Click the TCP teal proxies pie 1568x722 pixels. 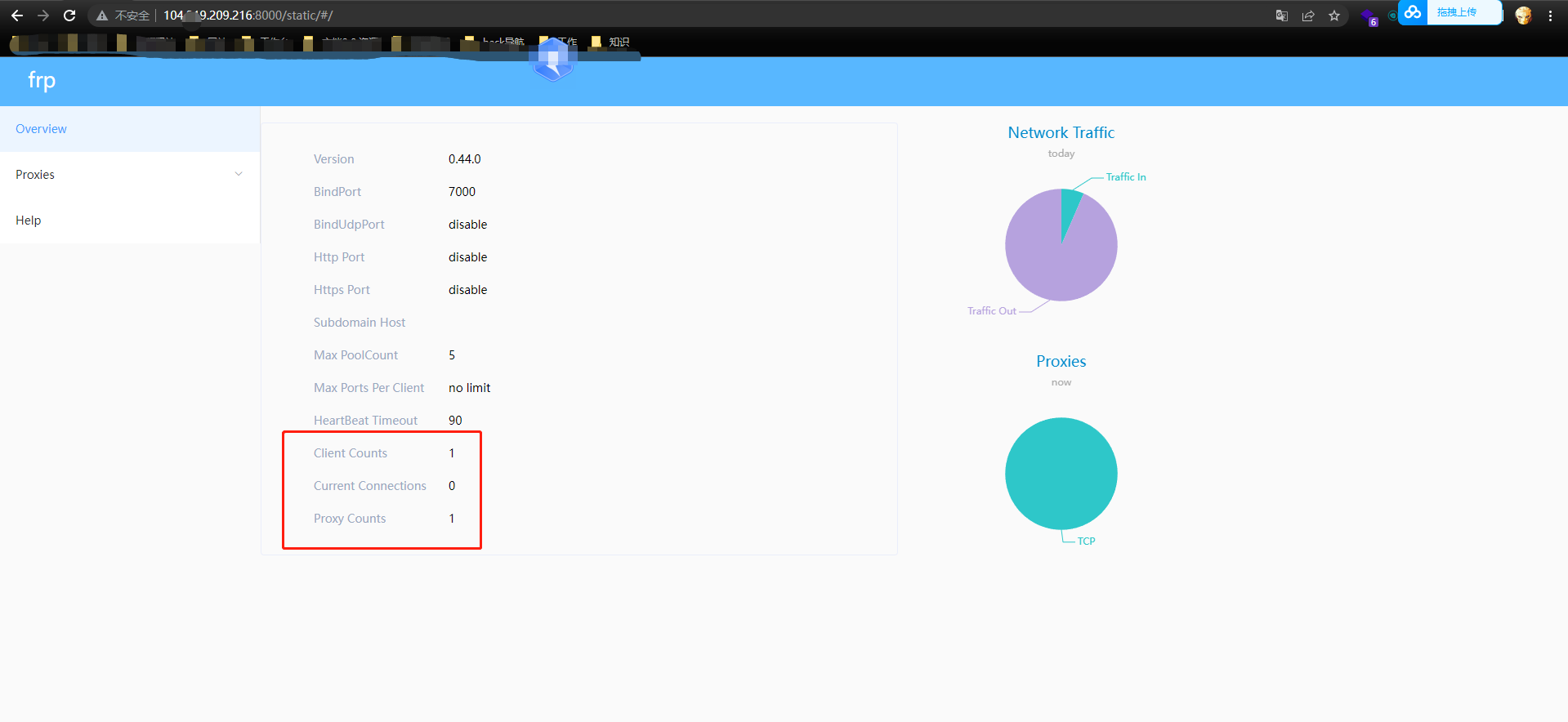(x=1061, y=474)
